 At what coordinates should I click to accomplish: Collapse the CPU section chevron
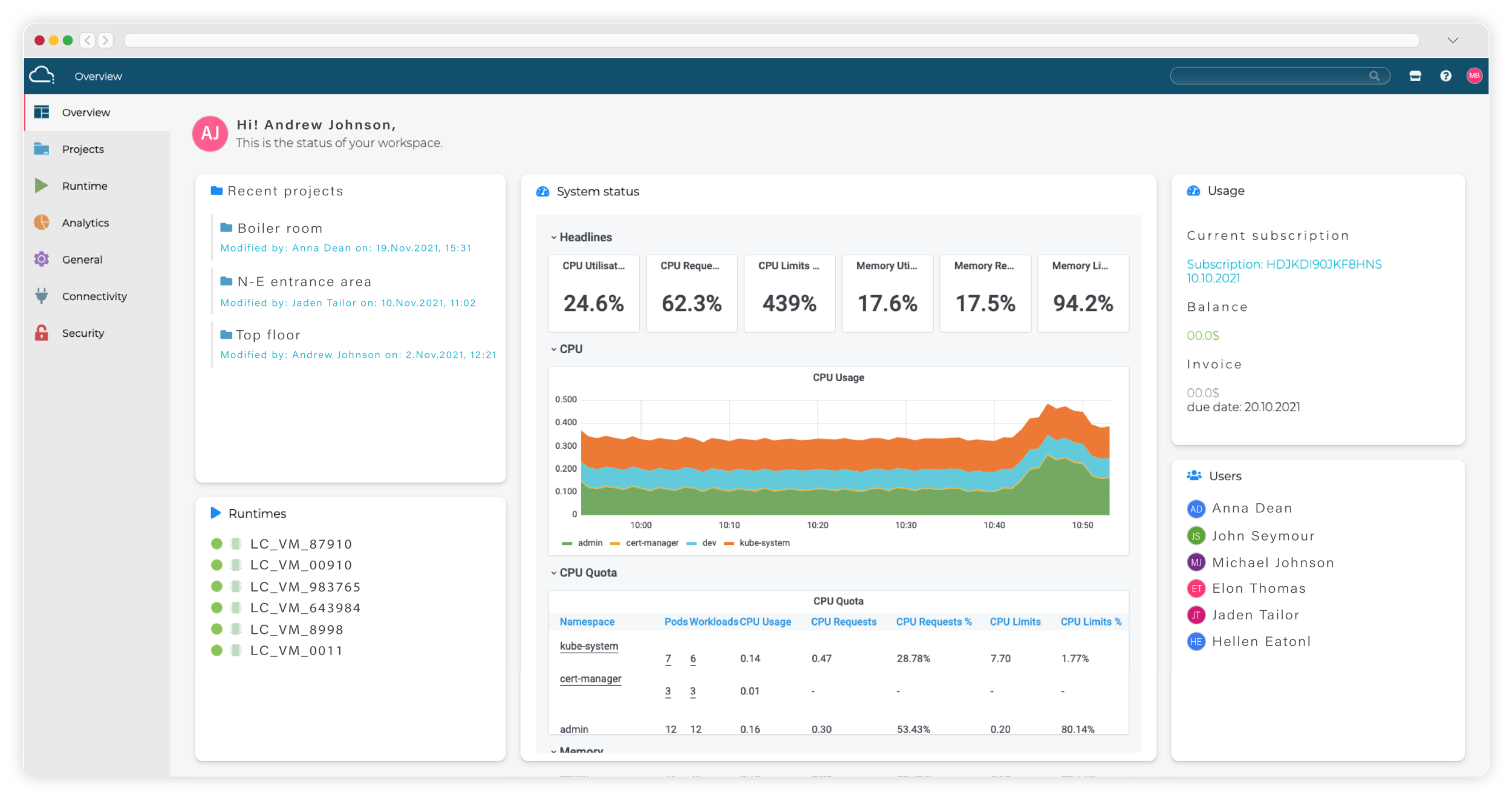553,350
